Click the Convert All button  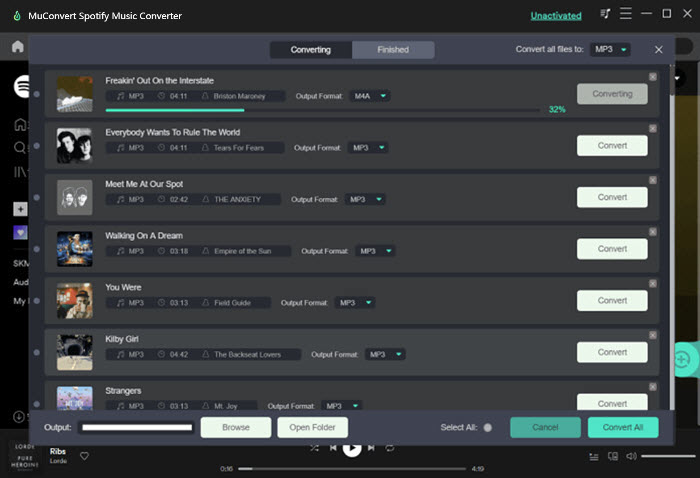pyautogui.click(x=623, y=427)
